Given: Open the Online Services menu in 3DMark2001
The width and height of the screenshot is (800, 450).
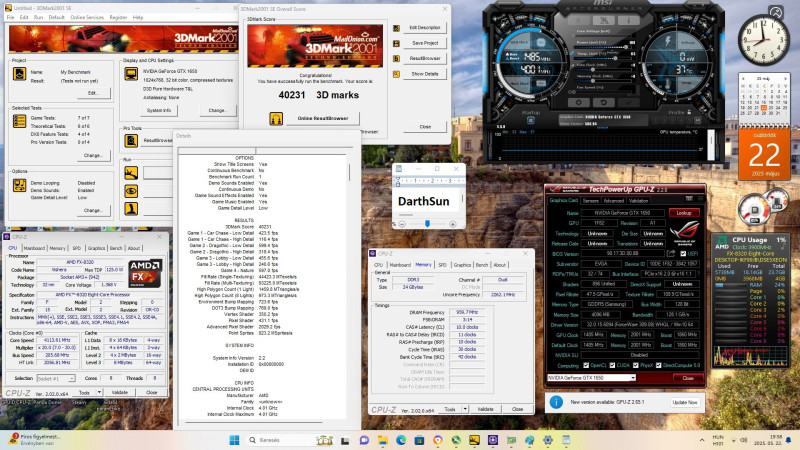Looking at the screenshot, I should [87, 17].
